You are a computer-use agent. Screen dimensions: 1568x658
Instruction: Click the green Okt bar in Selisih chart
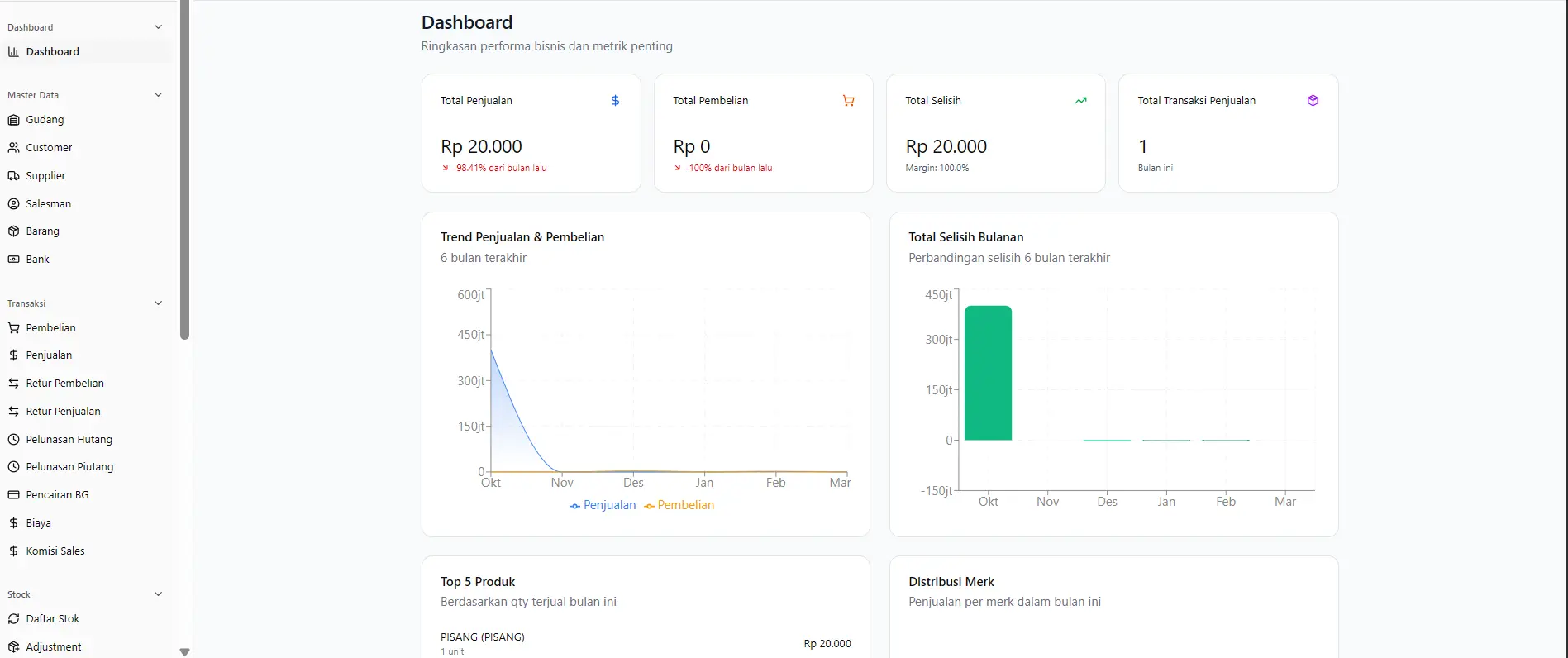click(988, 373)
